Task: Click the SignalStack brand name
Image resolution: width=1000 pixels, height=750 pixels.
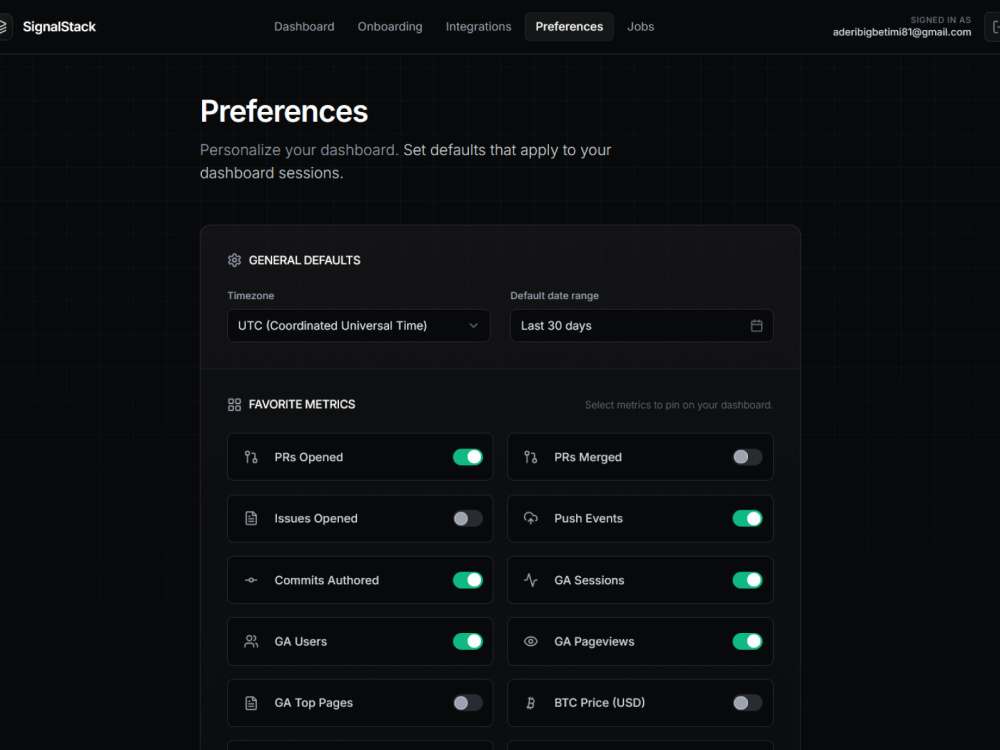Action: coord(59,27)
